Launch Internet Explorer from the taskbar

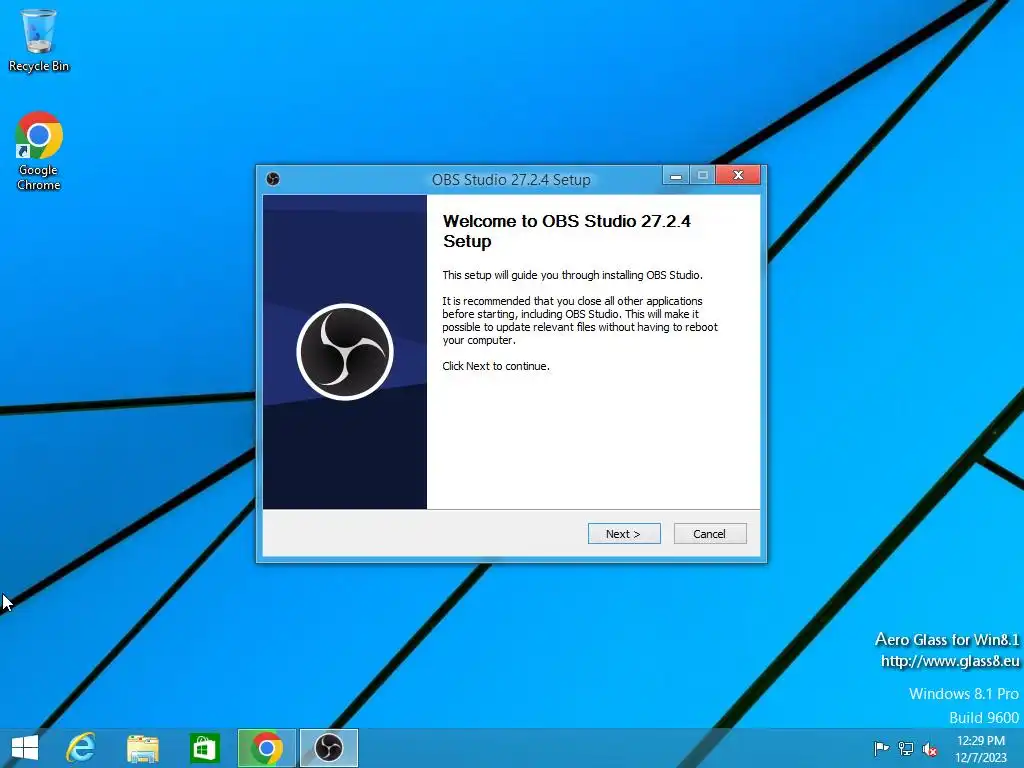tap(81, 748)
